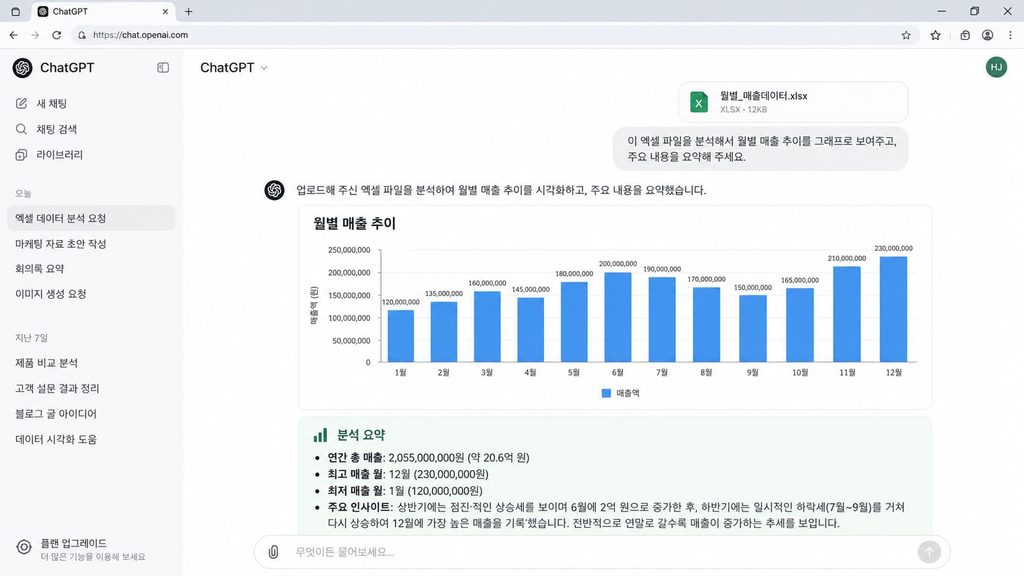Click the new chat pencil icon
The height and width of the screenshot is (576, 1024).
[22, 103]
